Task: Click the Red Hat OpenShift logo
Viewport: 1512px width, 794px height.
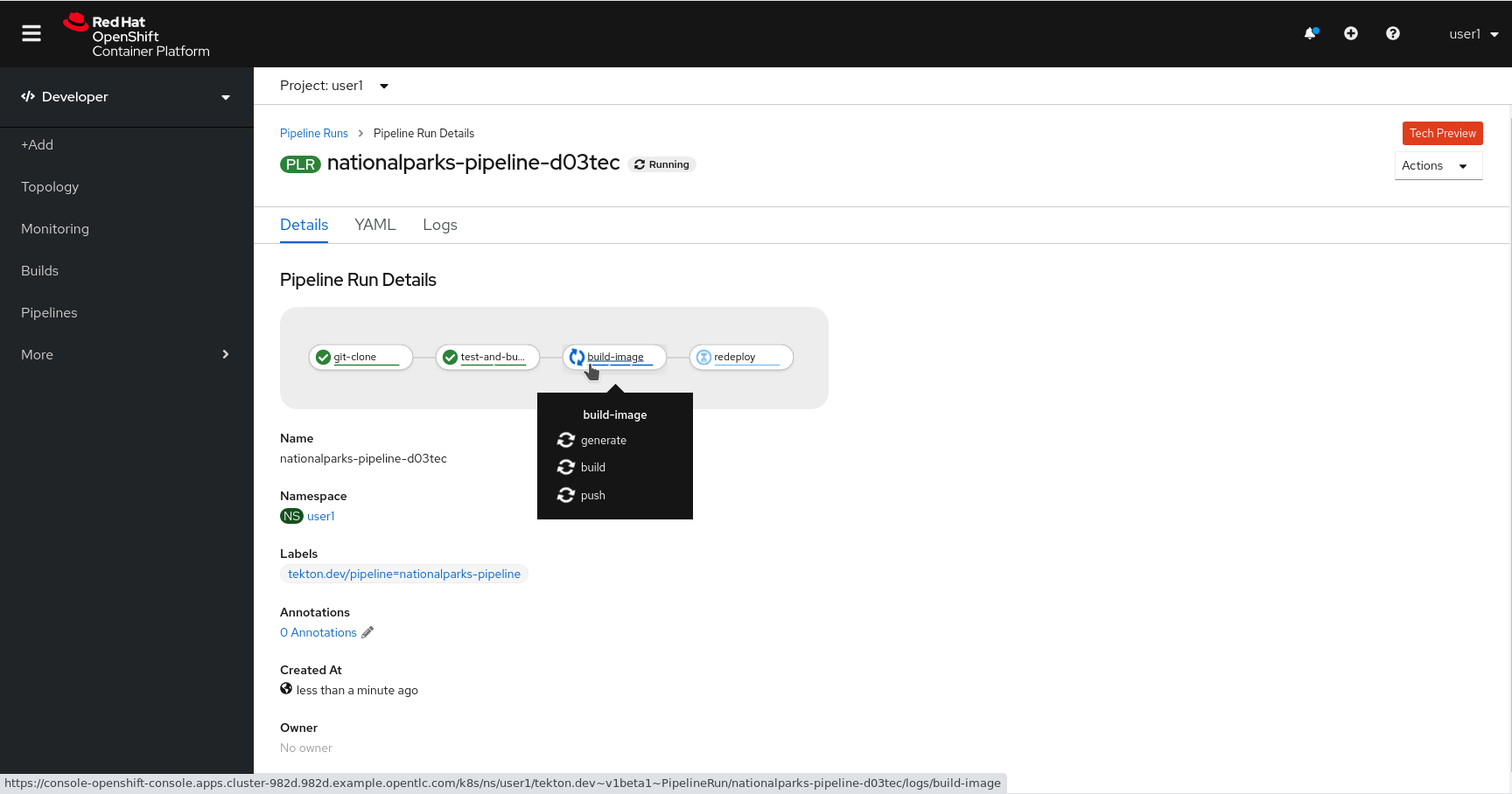Action: point(136,36)
